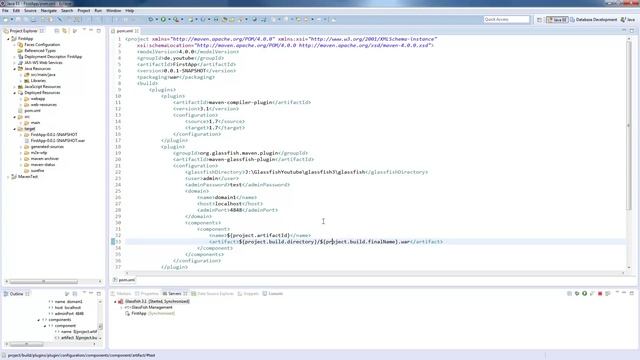Open the Source menu
Viewport: 640px width, 360px height.
pyautogui.click(x=30, y=11)
